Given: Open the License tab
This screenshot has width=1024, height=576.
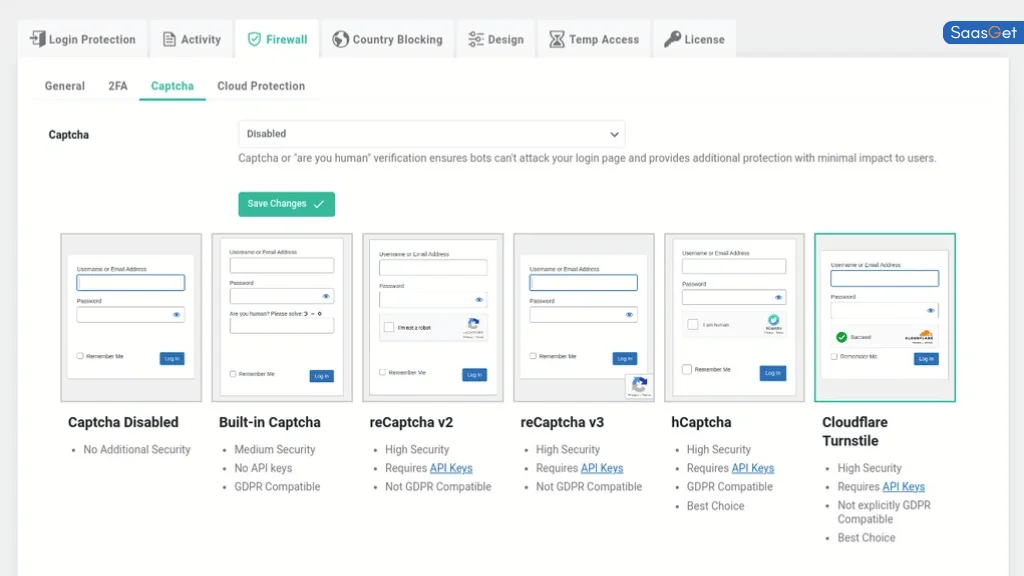Looking at the screenshot, I should (694, 39).
